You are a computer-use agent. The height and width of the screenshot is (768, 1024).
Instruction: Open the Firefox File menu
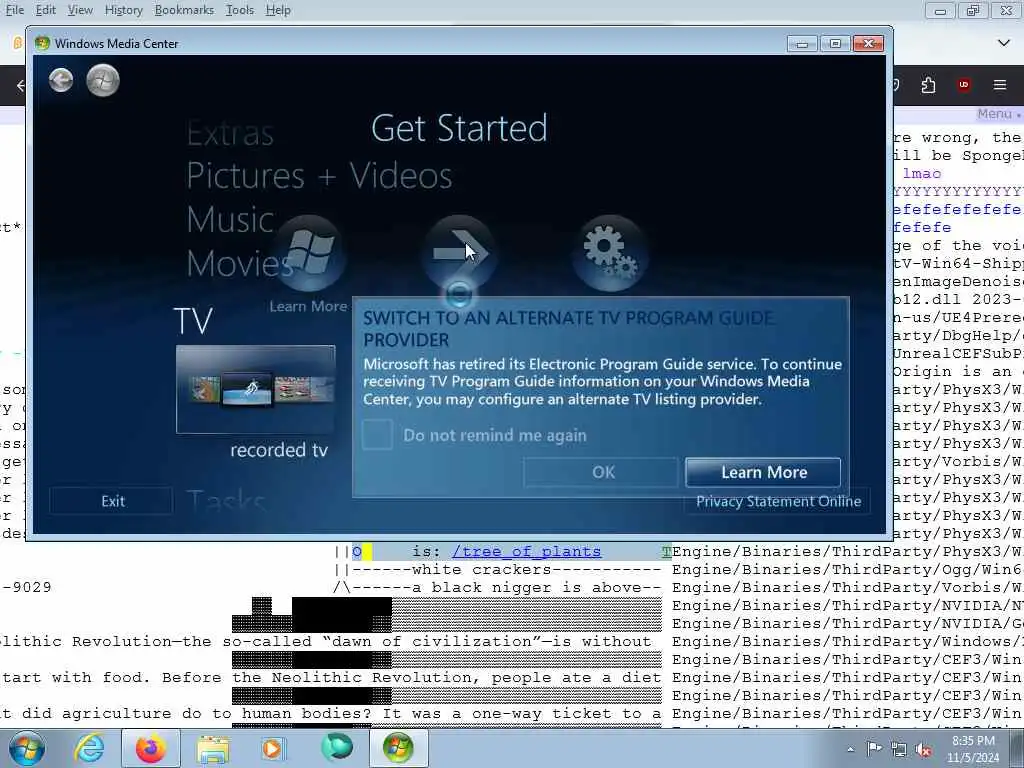[14, 10]
